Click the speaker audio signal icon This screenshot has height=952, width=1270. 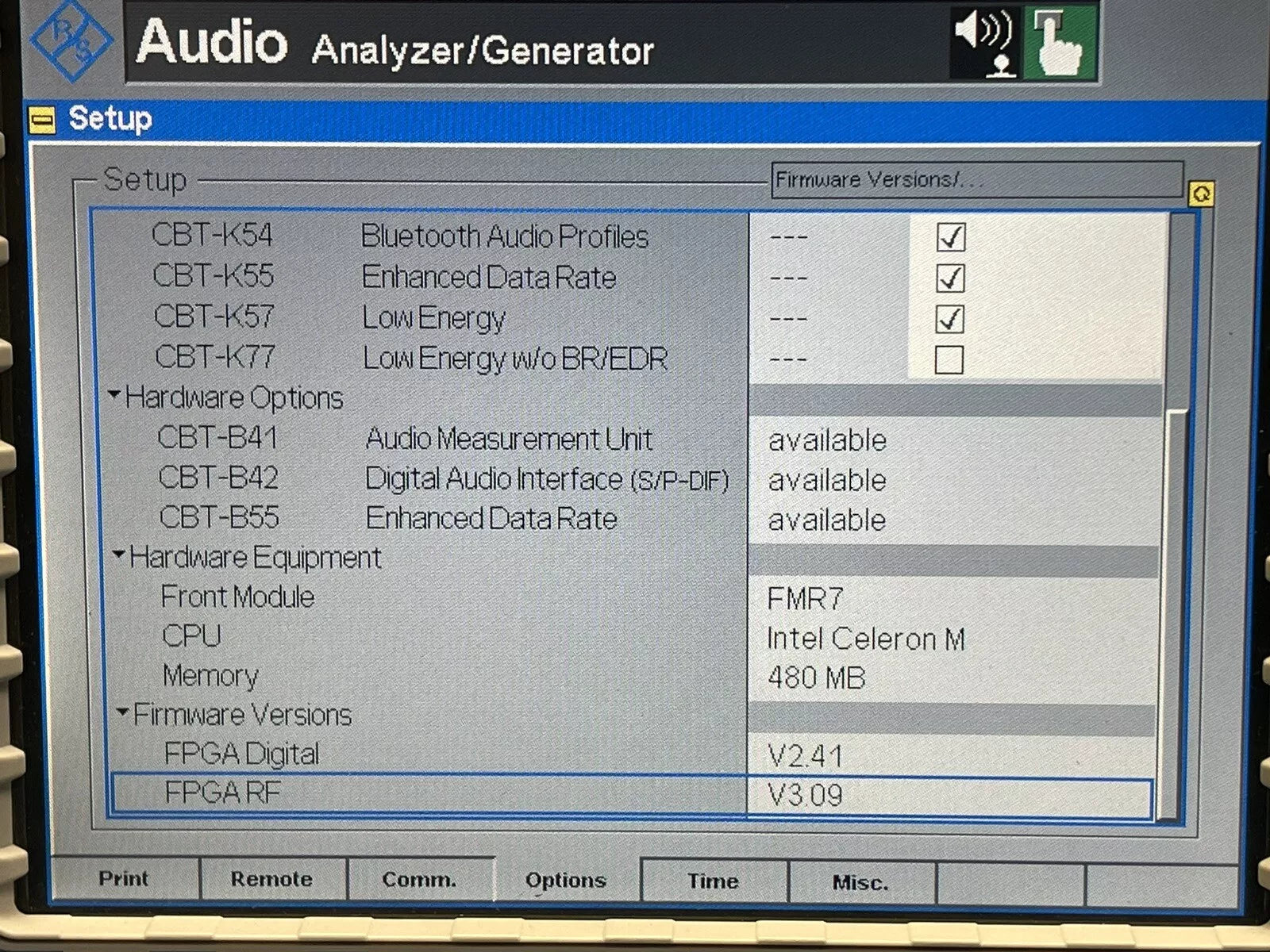pyautogui.click(x=986, y=44)
